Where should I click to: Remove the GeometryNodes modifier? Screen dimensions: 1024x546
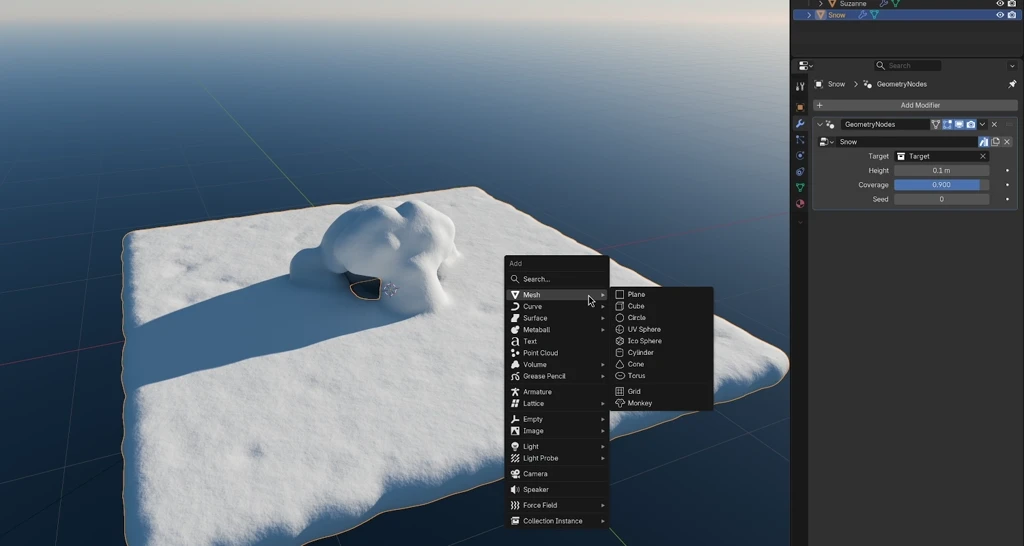[994, 125]
